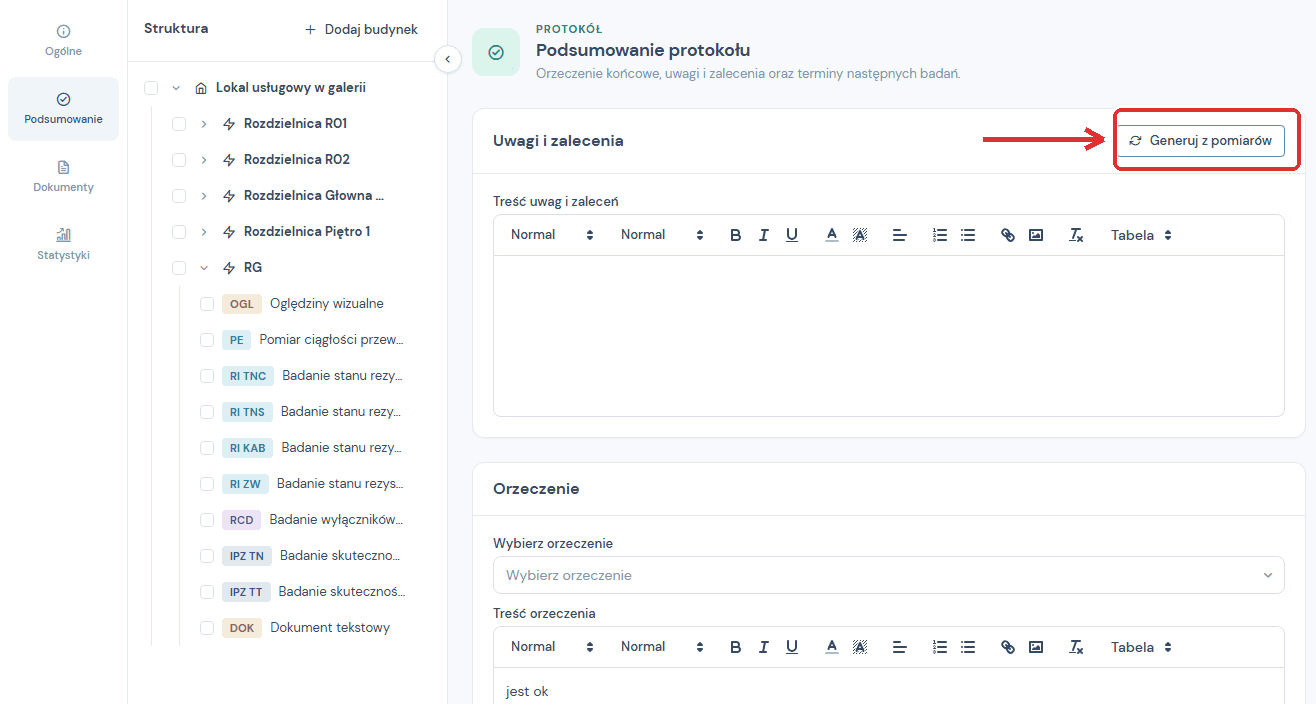Click the home icon beside Lokal usługowy

201,88
